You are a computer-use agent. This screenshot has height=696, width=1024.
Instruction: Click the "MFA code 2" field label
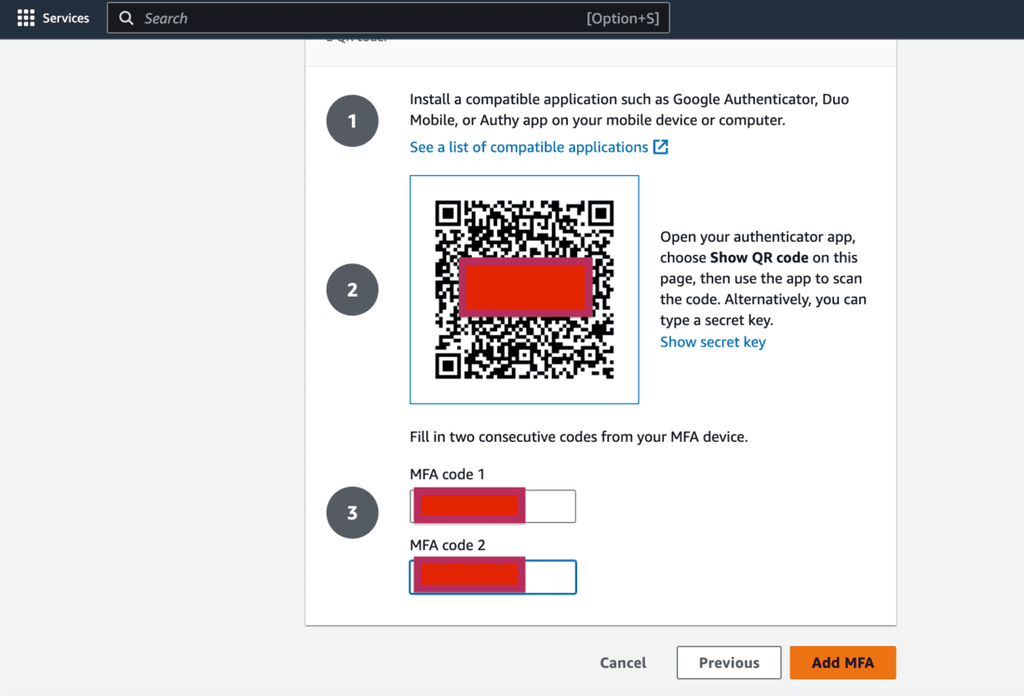tap(447, 545)
